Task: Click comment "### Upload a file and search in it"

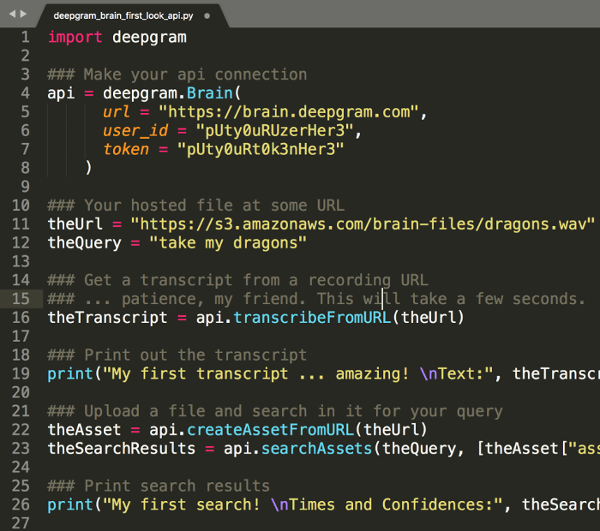Action: pyautogui.click(x=275, y=411)
